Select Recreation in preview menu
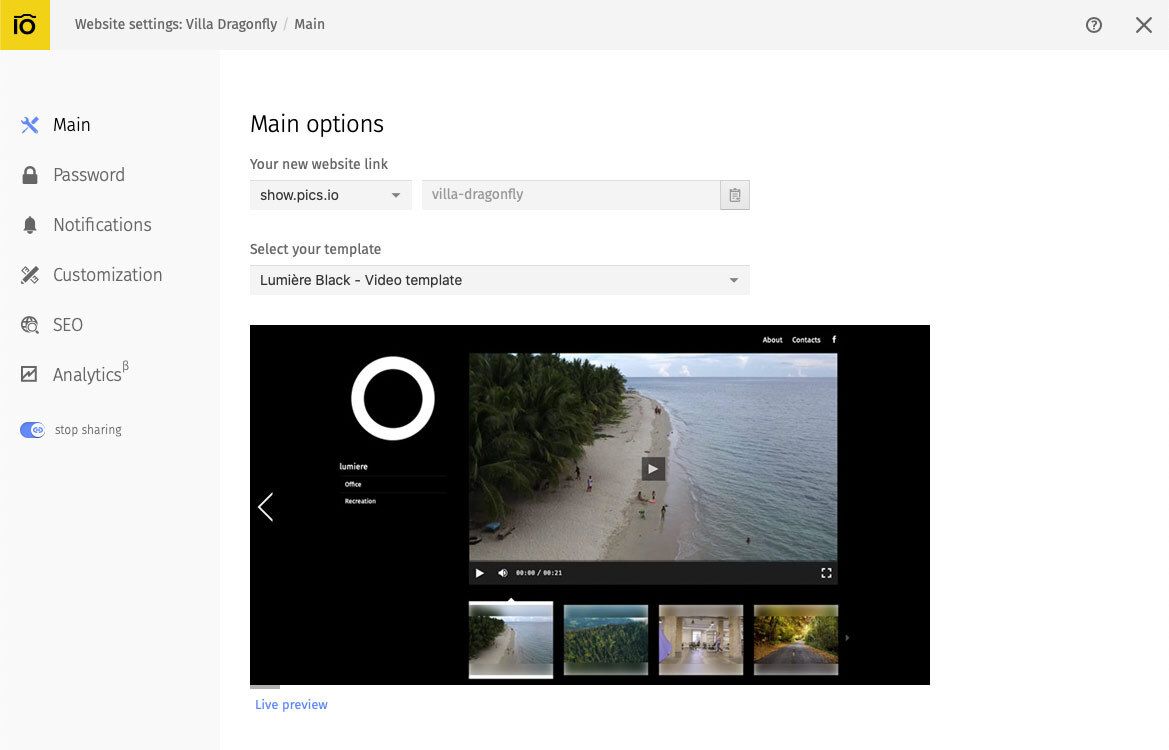The width and height of the screenshot is (1169, 750). coord(360,501)
